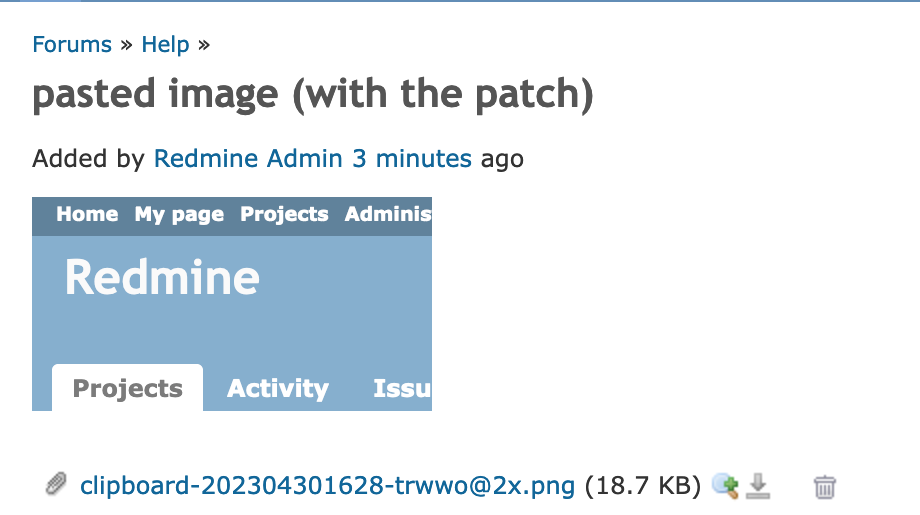Click the 'Activity' tab in pasted image
The width and height of the screenshot is (920, 515).
[278, 389]
